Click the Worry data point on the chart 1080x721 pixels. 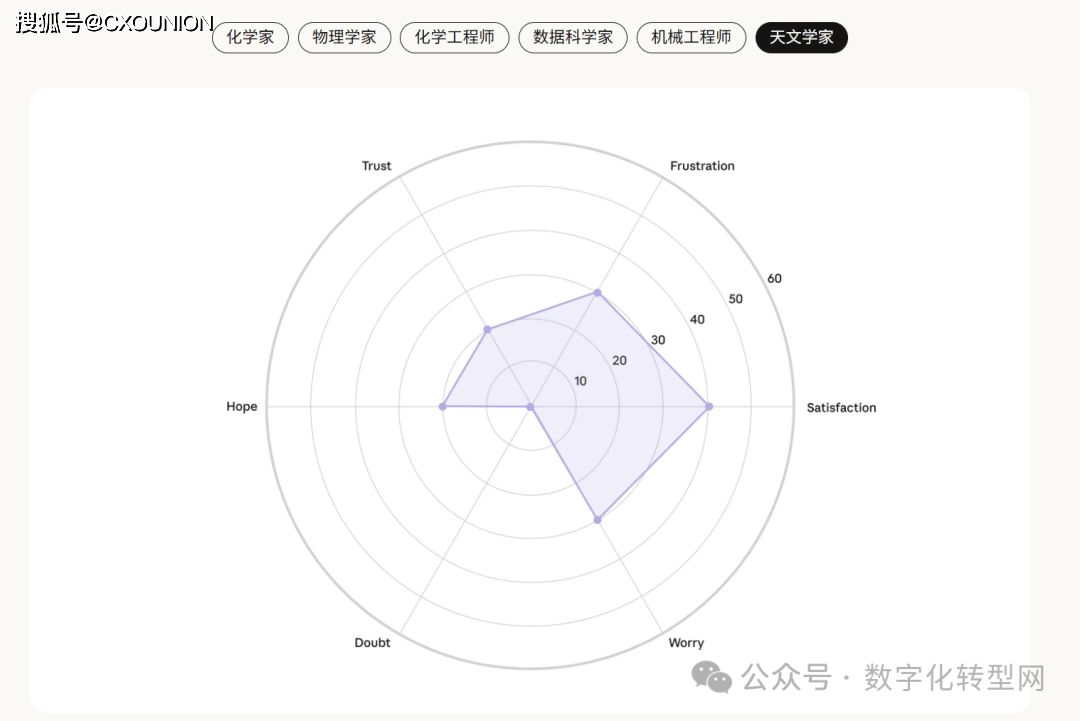(x=598, y=520)
